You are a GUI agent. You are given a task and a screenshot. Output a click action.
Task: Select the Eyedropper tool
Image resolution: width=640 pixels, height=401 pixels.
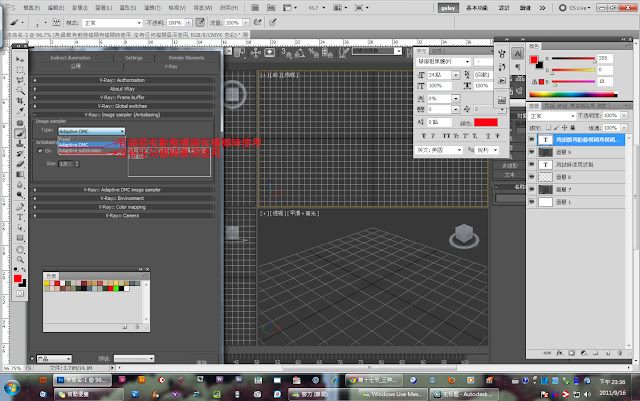tap(20, 111)
